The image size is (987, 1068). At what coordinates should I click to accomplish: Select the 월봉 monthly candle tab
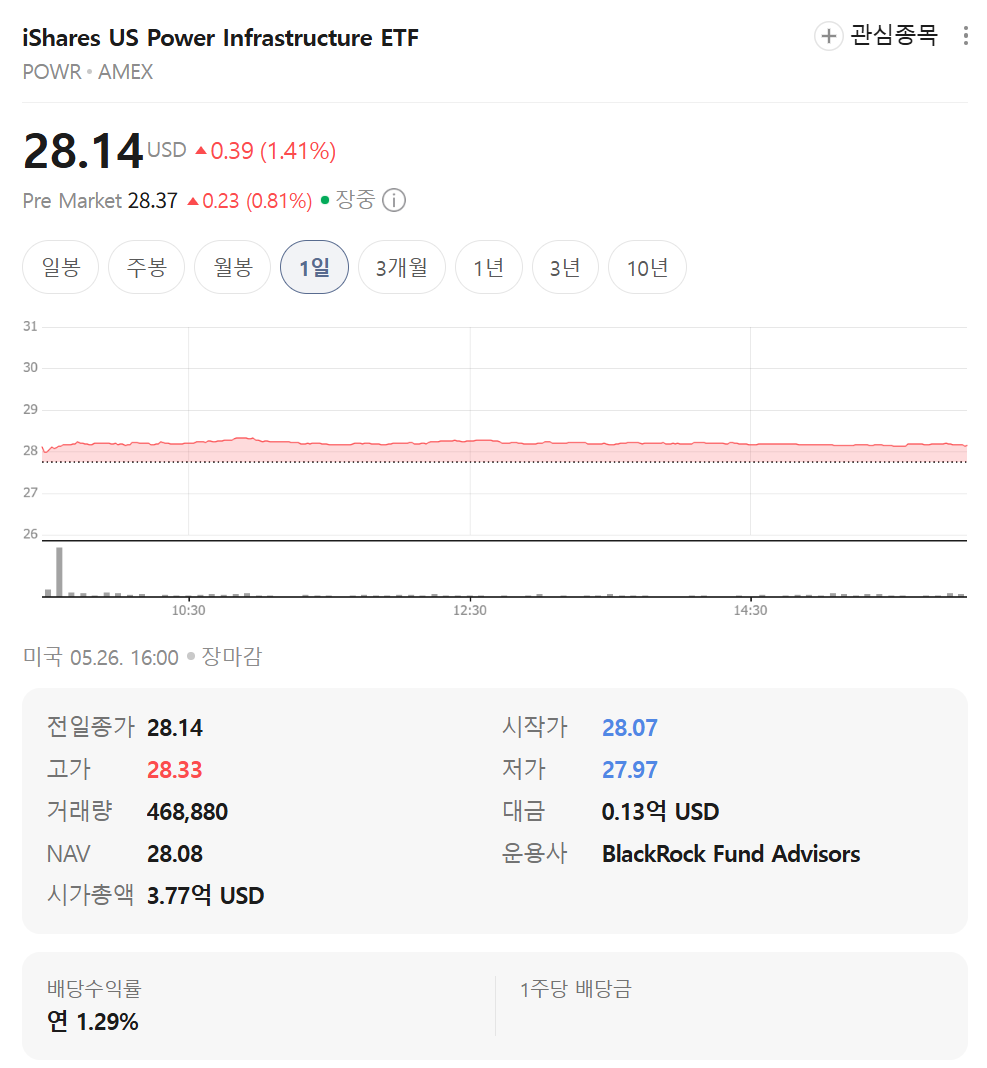pos(233,267)
